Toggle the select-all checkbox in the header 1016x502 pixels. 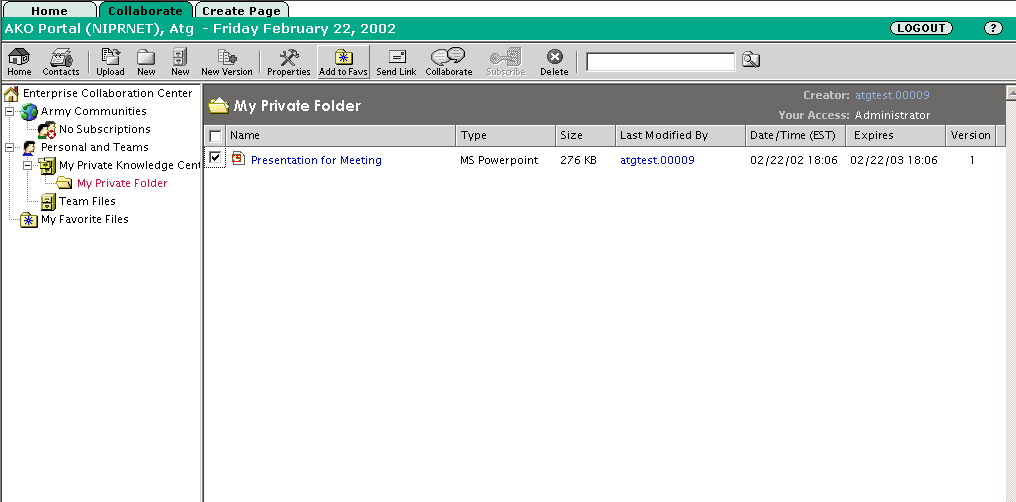[x=215, y=136]
